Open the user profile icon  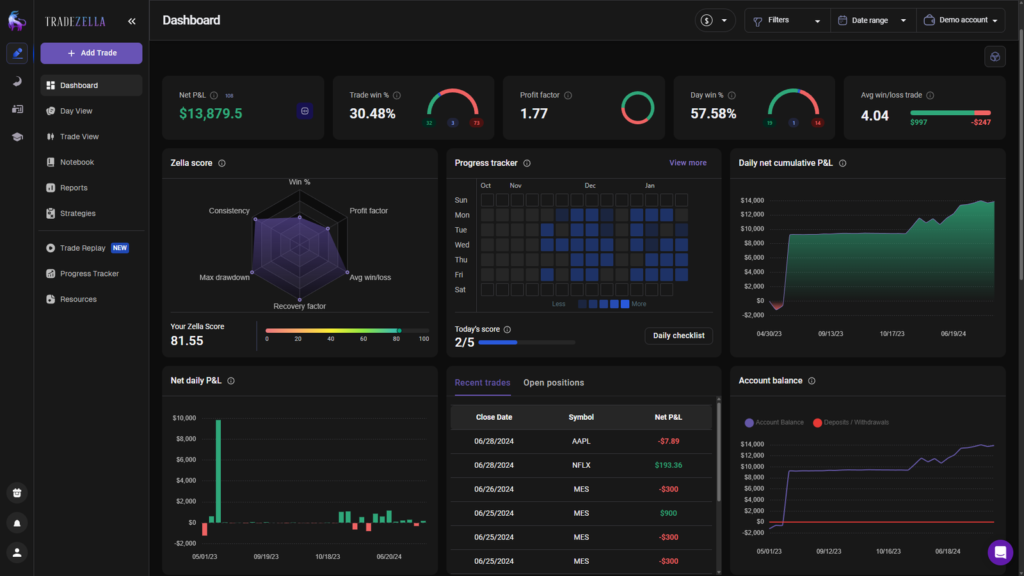tap(17, 551)
